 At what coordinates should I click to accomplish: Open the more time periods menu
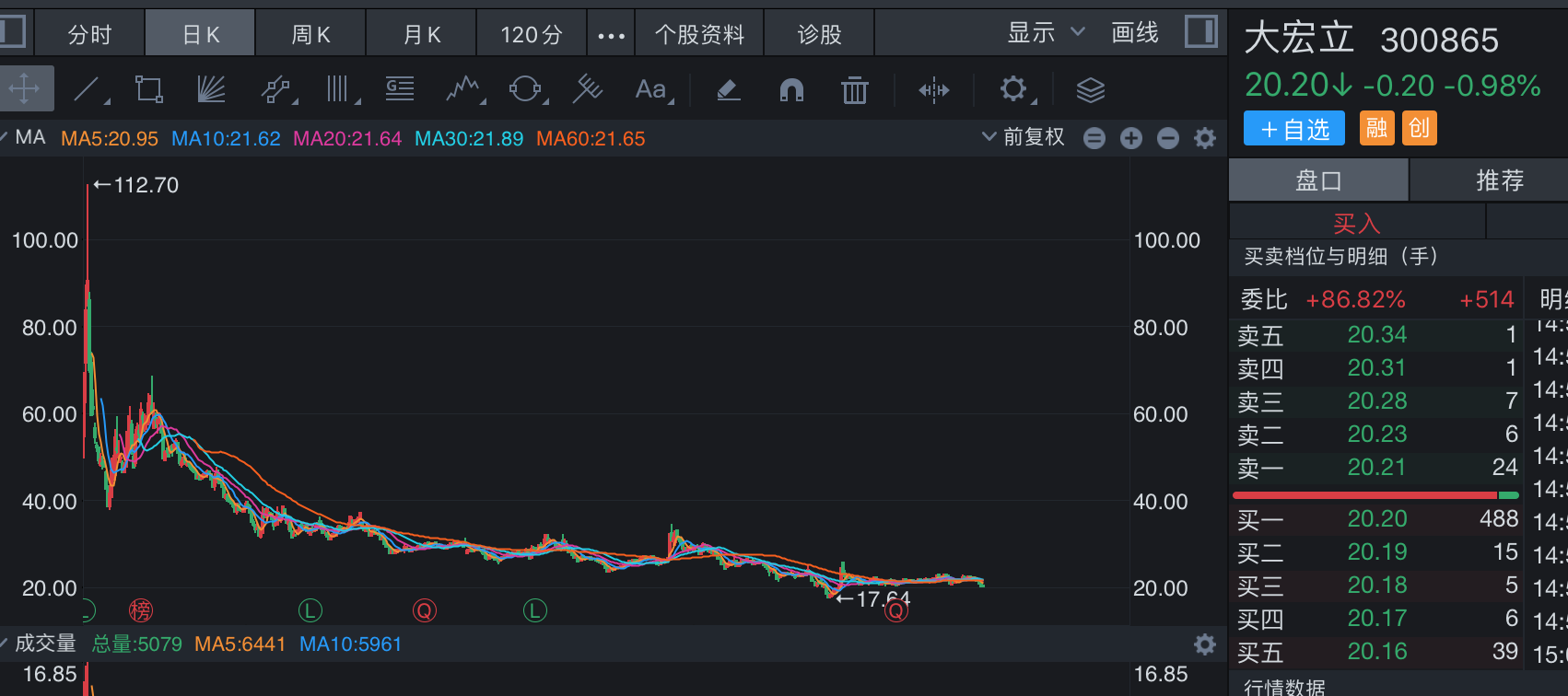611,35
